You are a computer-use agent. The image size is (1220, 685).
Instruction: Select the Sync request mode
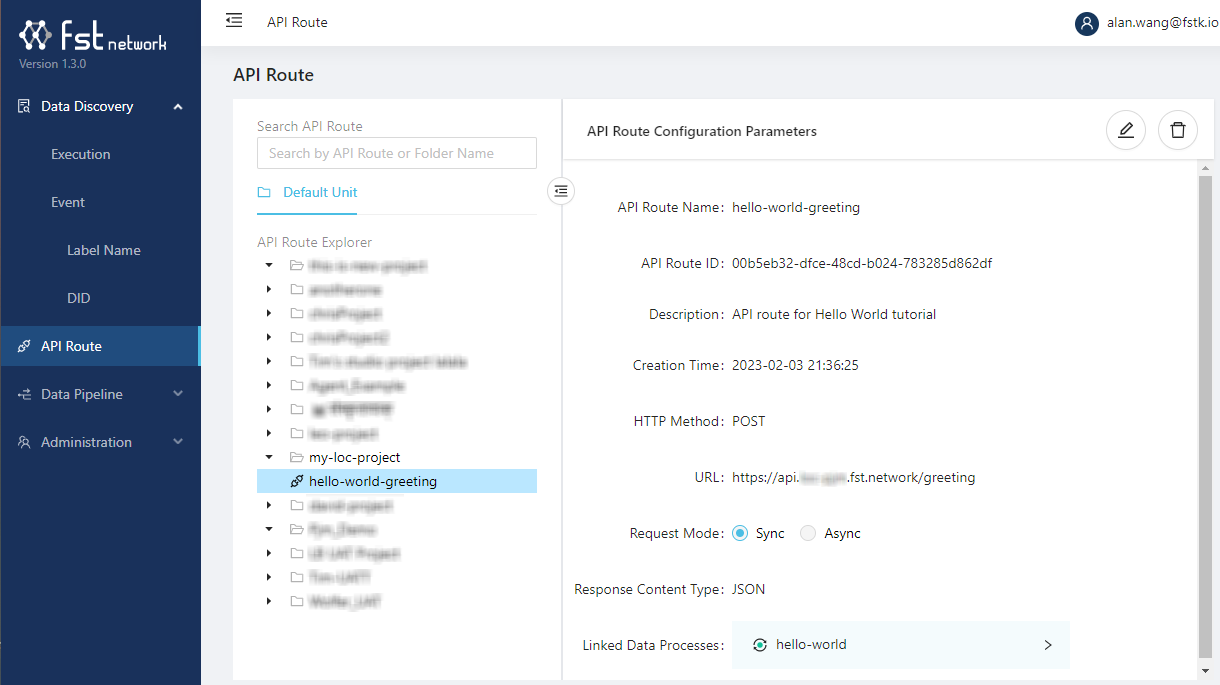point(740,533)
